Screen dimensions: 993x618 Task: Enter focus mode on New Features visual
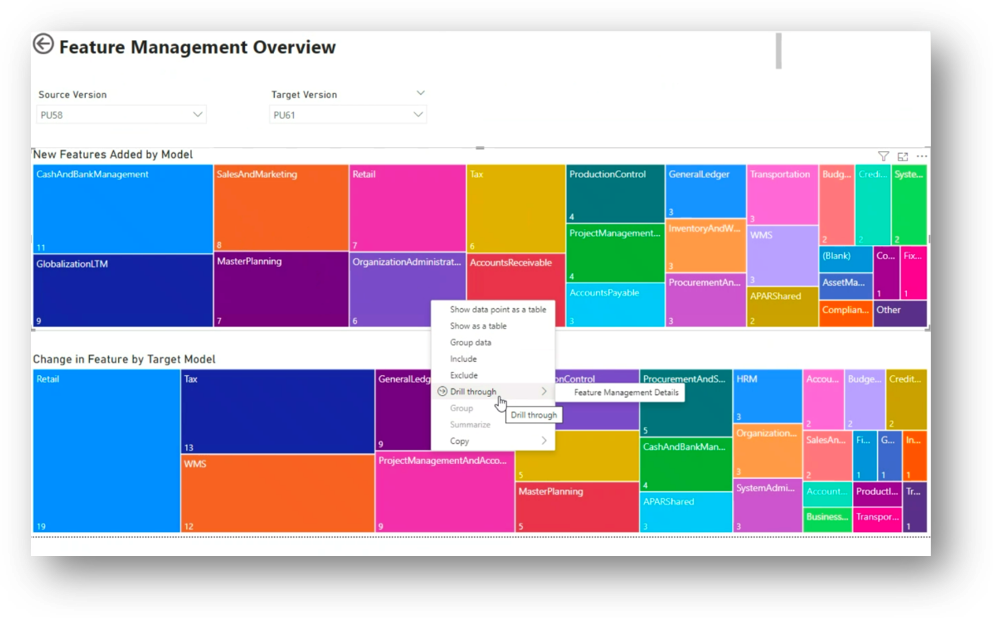click(903, 156)
